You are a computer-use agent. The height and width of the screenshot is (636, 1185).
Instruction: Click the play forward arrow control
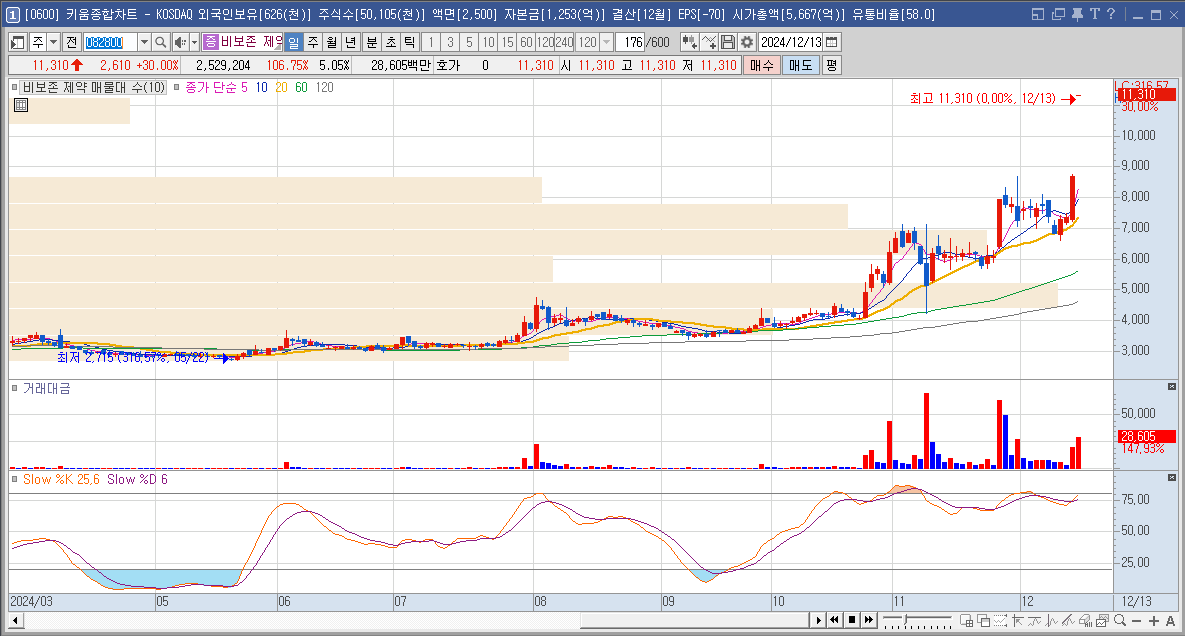[x=818, y=621]
